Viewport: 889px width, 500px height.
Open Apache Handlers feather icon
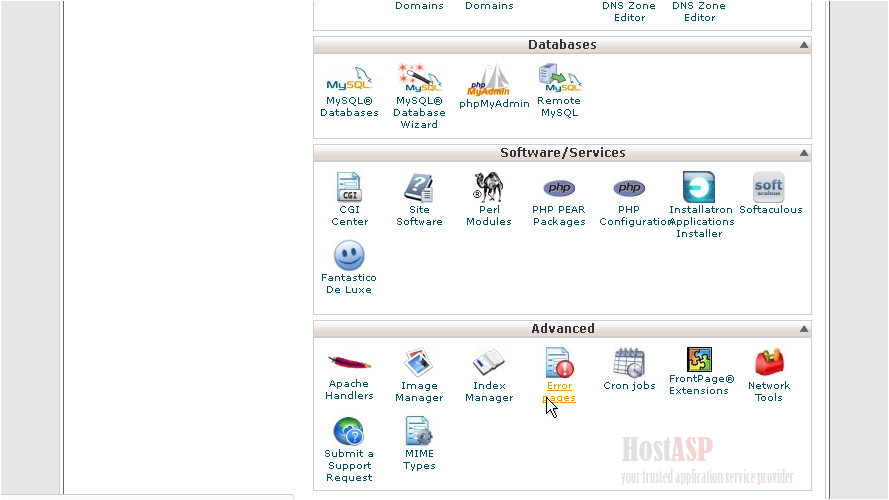(349, 362)
